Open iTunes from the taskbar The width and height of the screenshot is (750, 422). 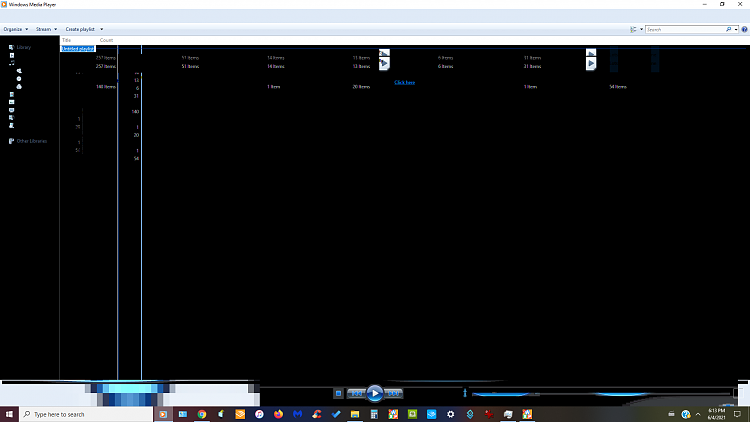pyautogui.click(x=259, y=414)
